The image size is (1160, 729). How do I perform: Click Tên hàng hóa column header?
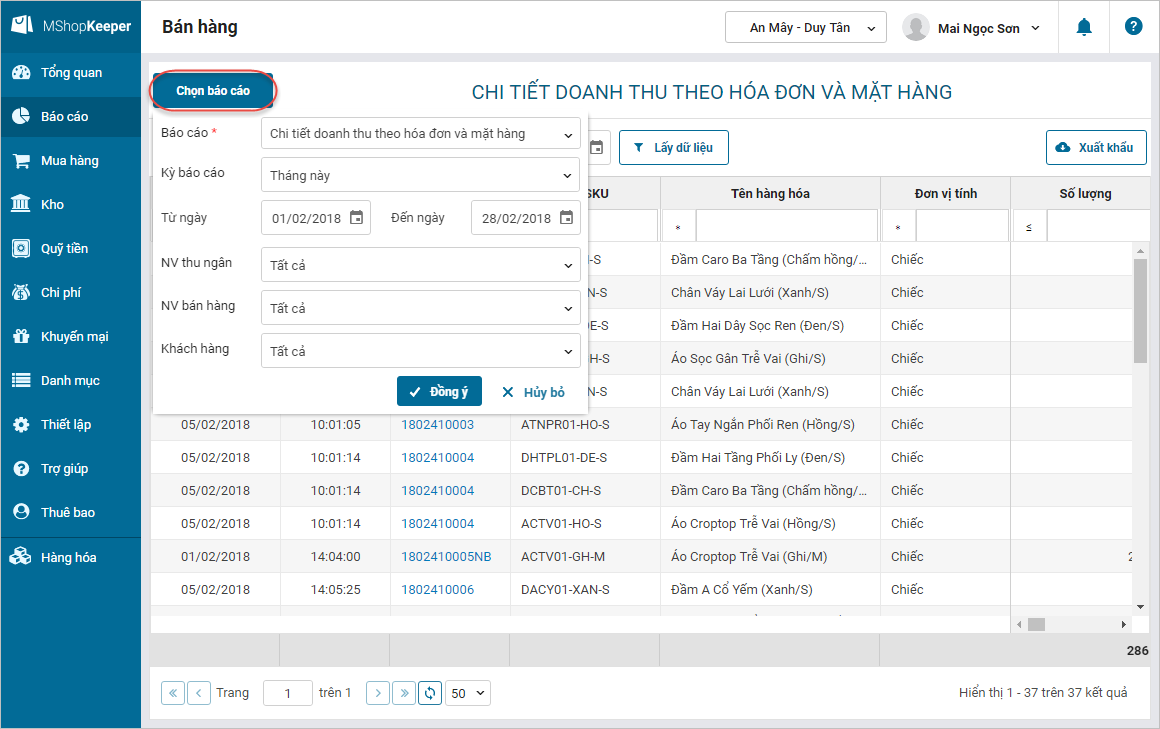click(770, 193)
